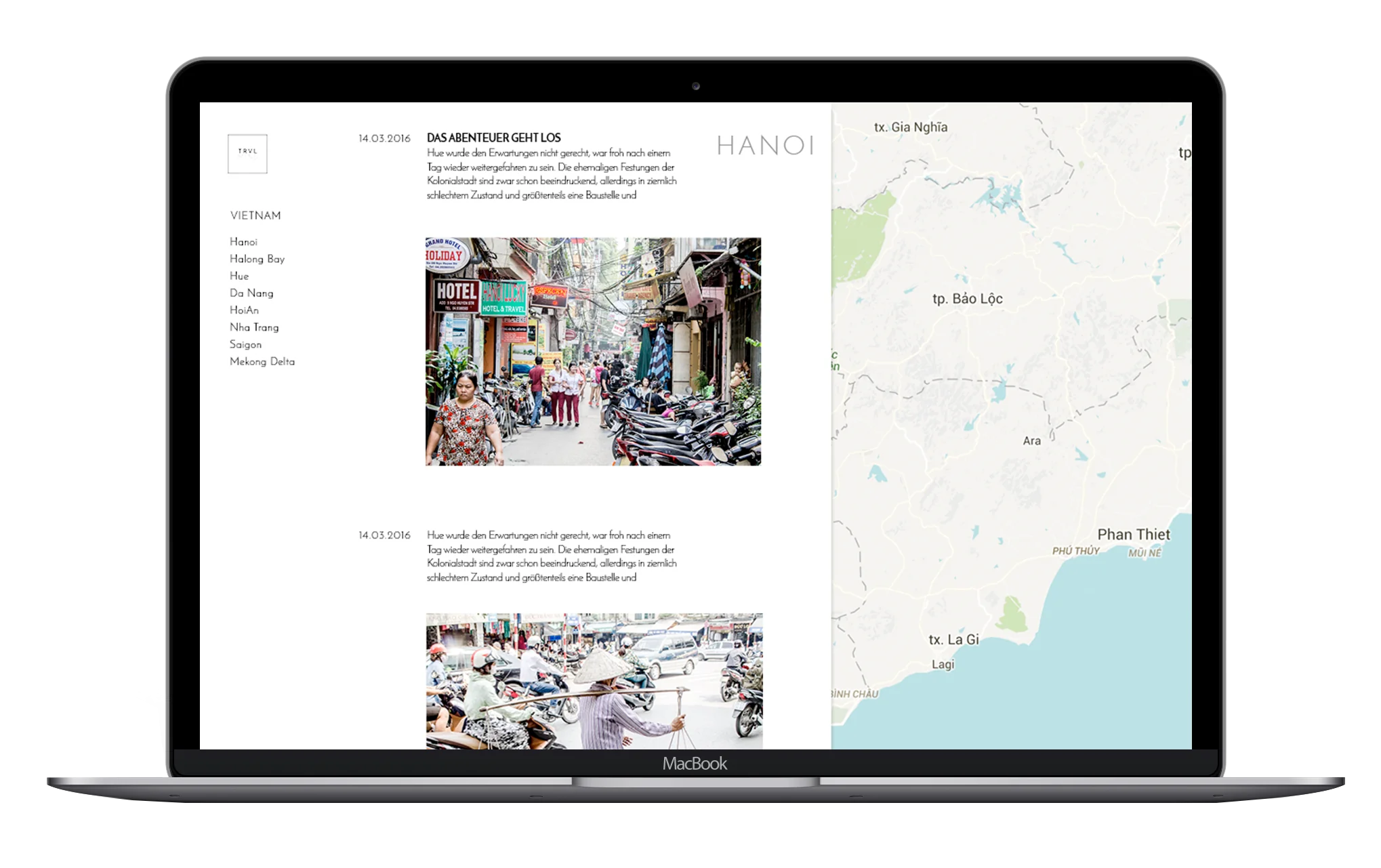1381x868 pixels.
Task: Click tx. La Gi on the map
Action: pyautogui.click(x=953, y=639)
